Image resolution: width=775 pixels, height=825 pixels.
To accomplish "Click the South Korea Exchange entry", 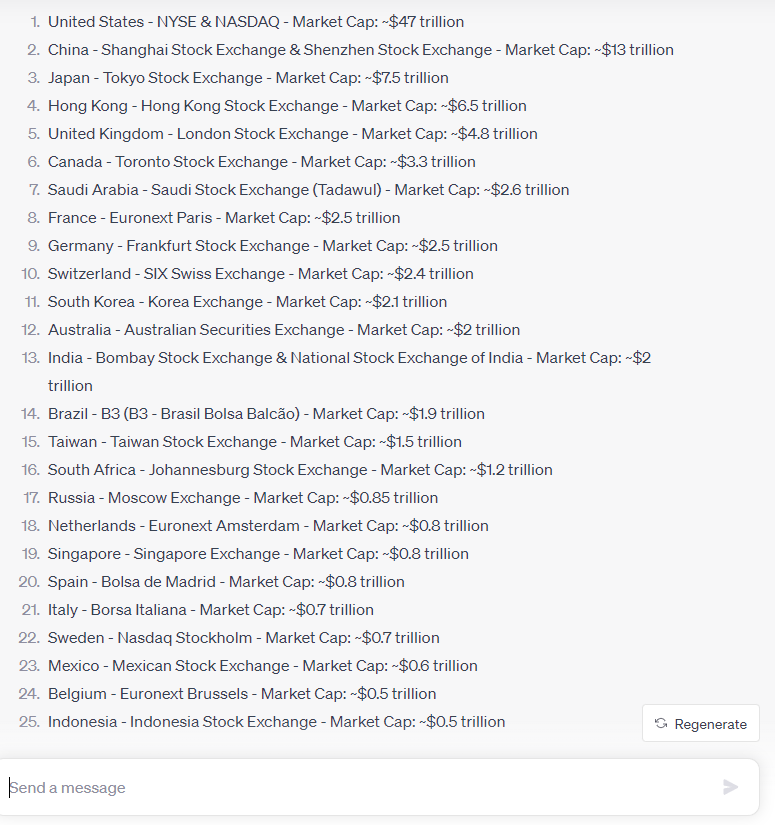I will point(247,302).
